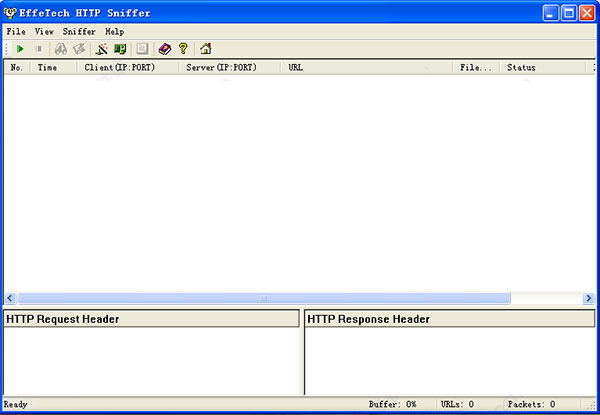
Task: Click the horizontal scrollbar thumb
Action: (264, 298)
